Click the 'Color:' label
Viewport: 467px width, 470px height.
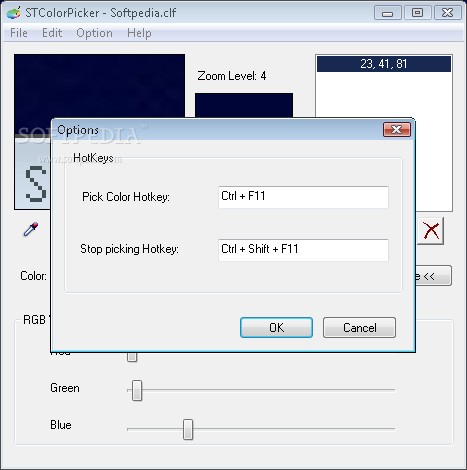33,276
